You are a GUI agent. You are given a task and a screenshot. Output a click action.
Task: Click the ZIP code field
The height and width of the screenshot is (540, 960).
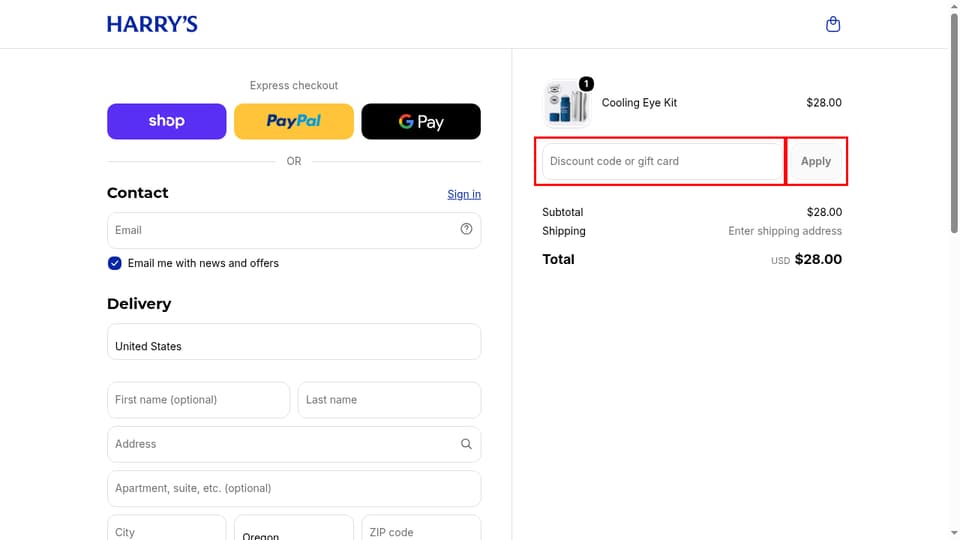(x=421, y=528)
